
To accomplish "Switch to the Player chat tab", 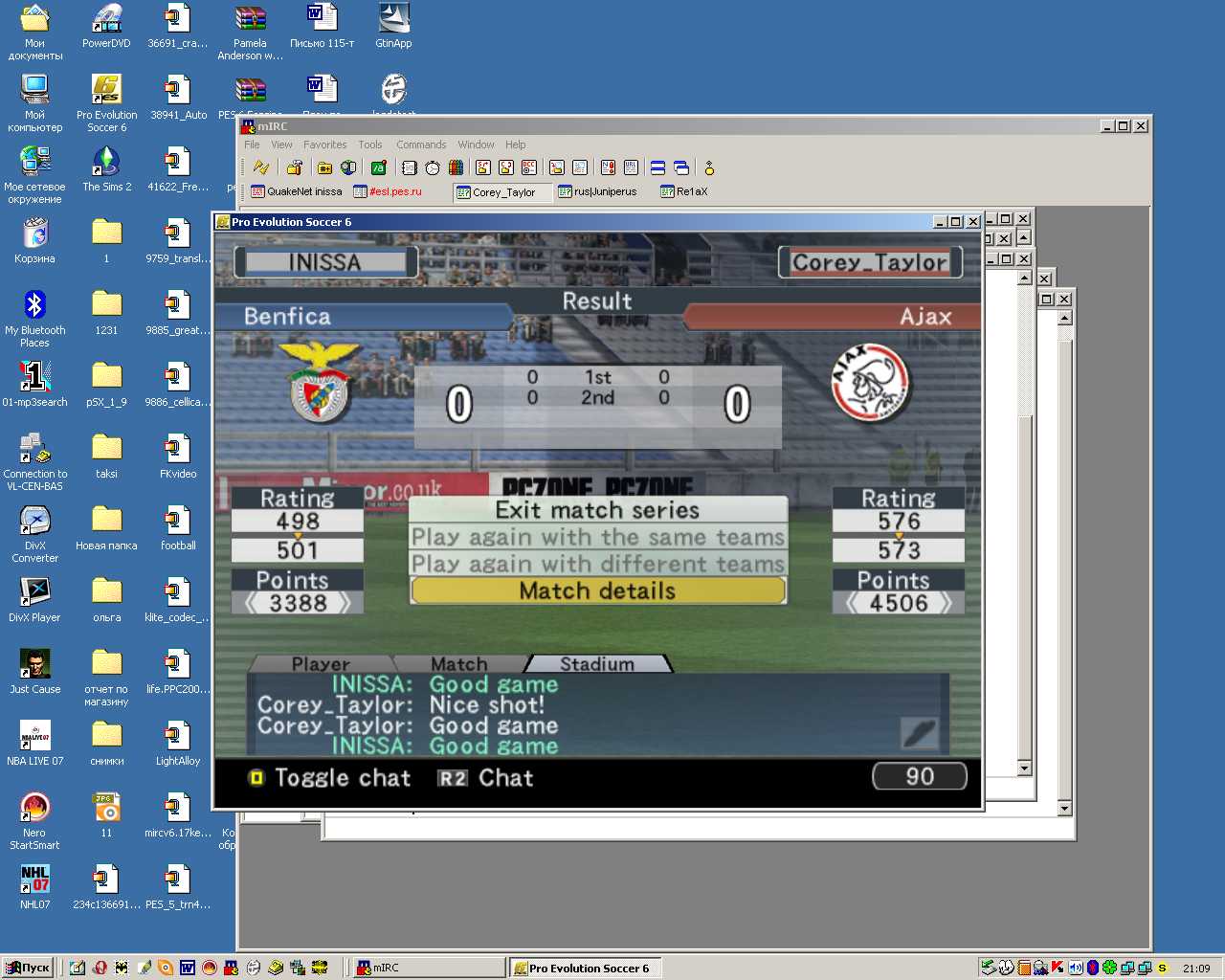I will click(321, 664).
